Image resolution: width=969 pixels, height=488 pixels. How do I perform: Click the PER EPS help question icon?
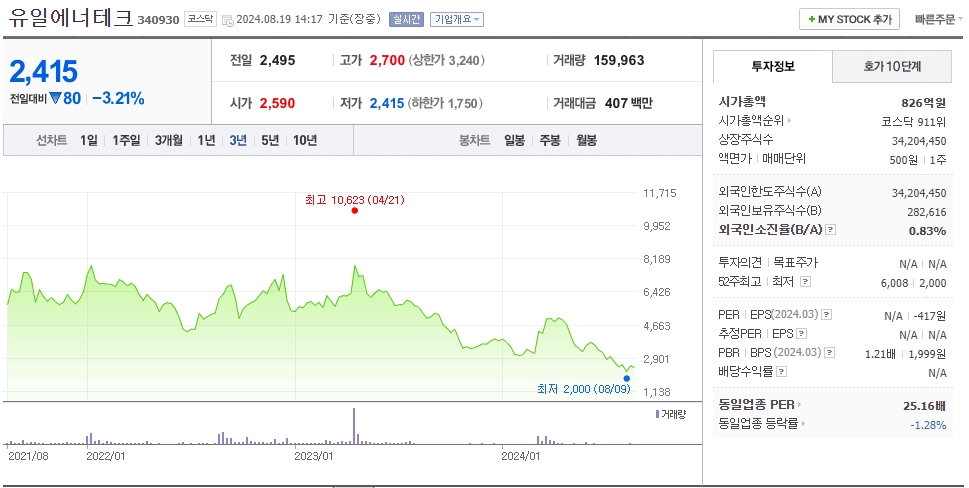pyautogui.click(x=826, y=315)
